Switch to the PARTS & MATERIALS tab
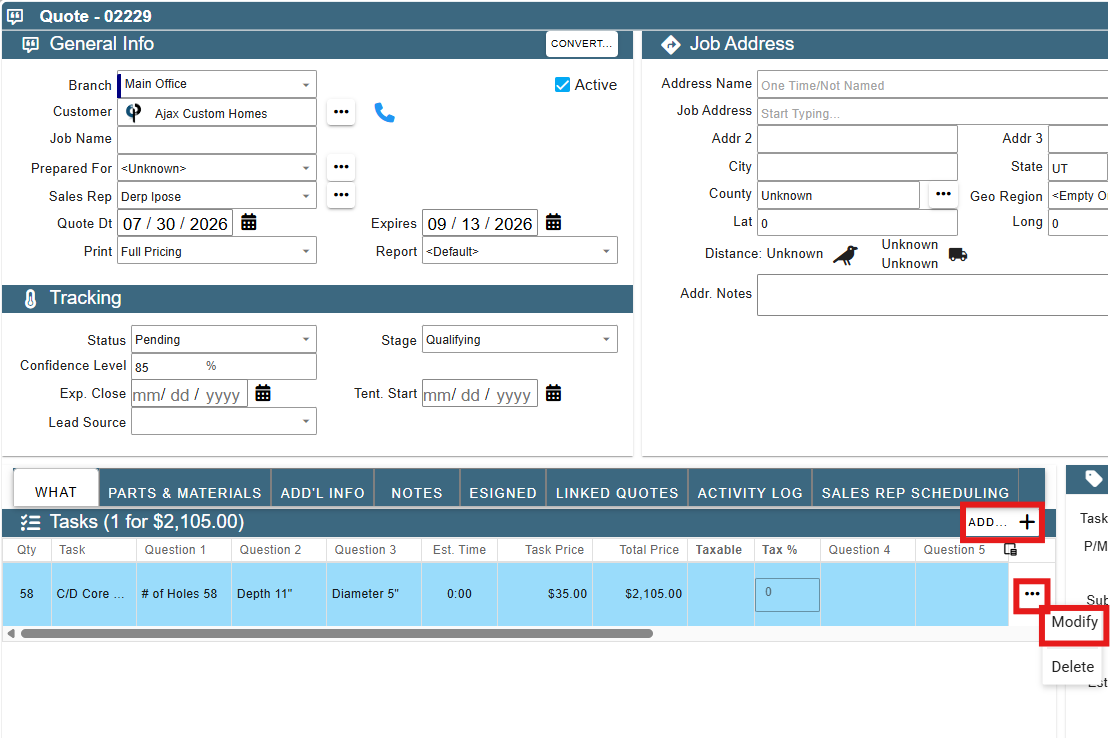The height and width of the screenshot is (738, 1110). pyautogui.click(x=185, y=489)
